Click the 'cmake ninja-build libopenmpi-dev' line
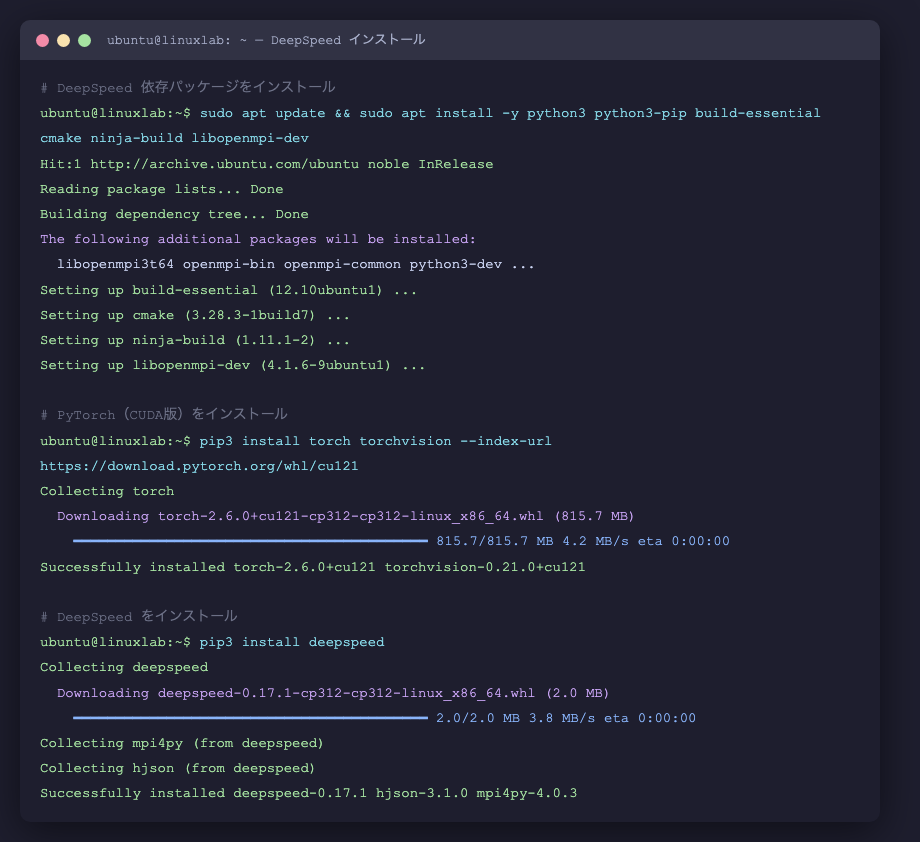Image resolution: width=920 pixels, height=842 pixels. [x=174, y=138]
